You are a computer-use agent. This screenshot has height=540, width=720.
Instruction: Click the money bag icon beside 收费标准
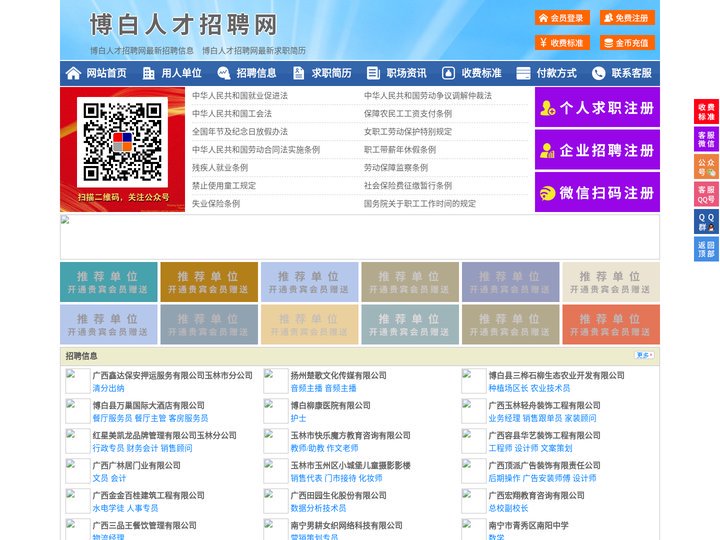(449, 73)
